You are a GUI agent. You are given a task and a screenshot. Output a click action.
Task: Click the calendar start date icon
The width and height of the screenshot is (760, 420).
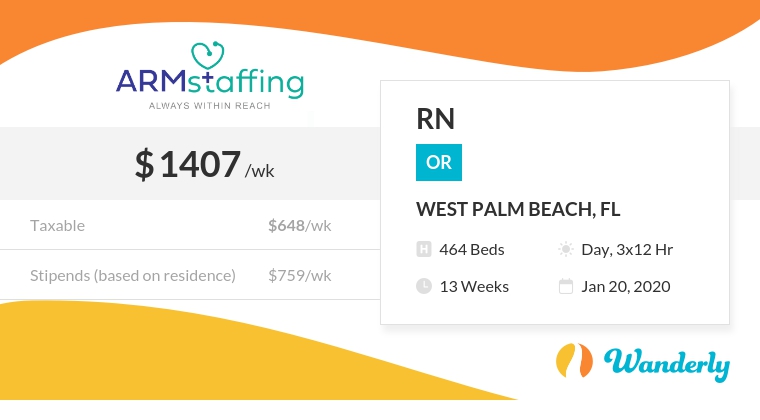coord(566,286)
